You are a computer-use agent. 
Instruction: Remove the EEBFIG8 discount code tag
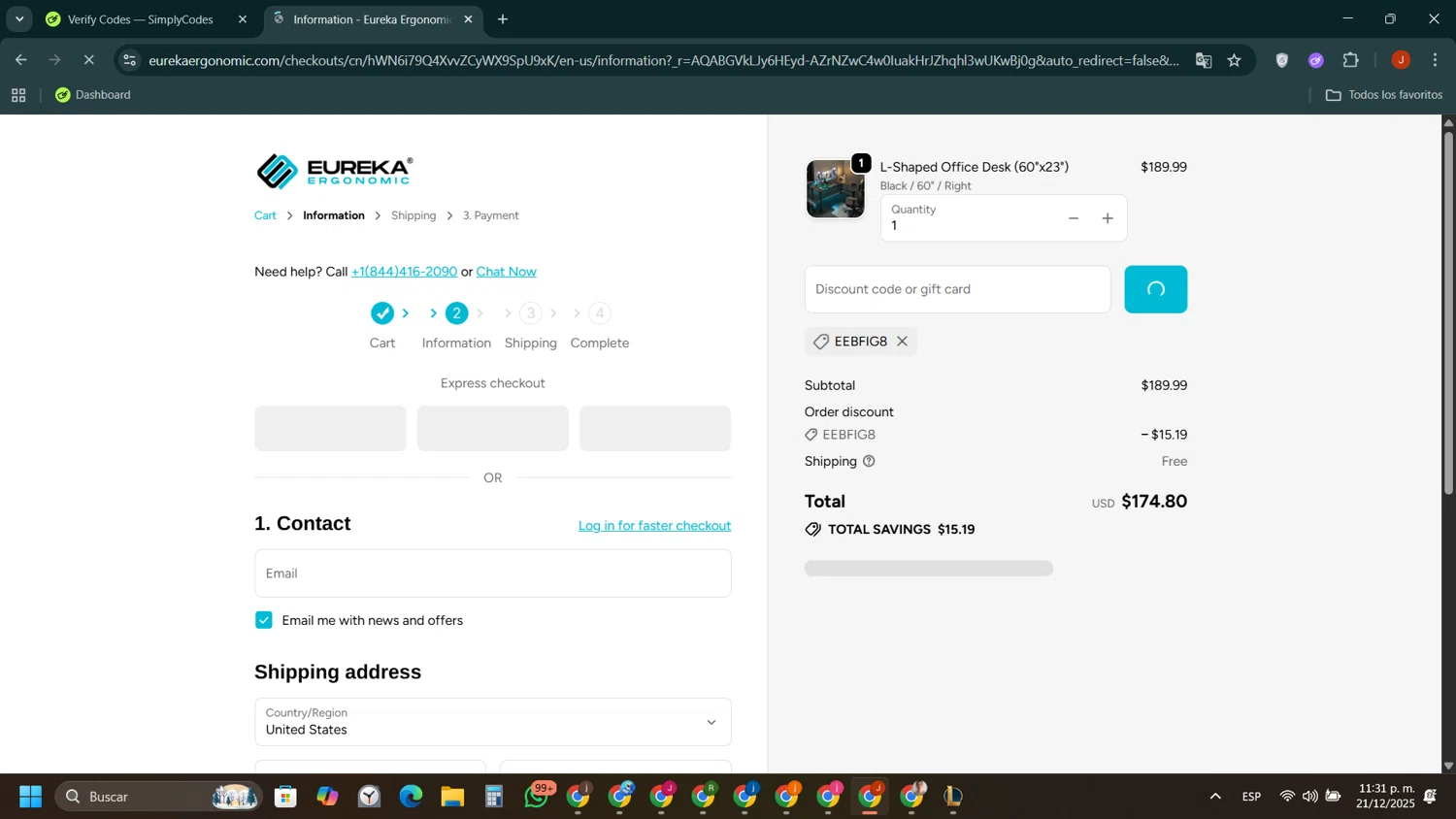(x=902, y=342)
